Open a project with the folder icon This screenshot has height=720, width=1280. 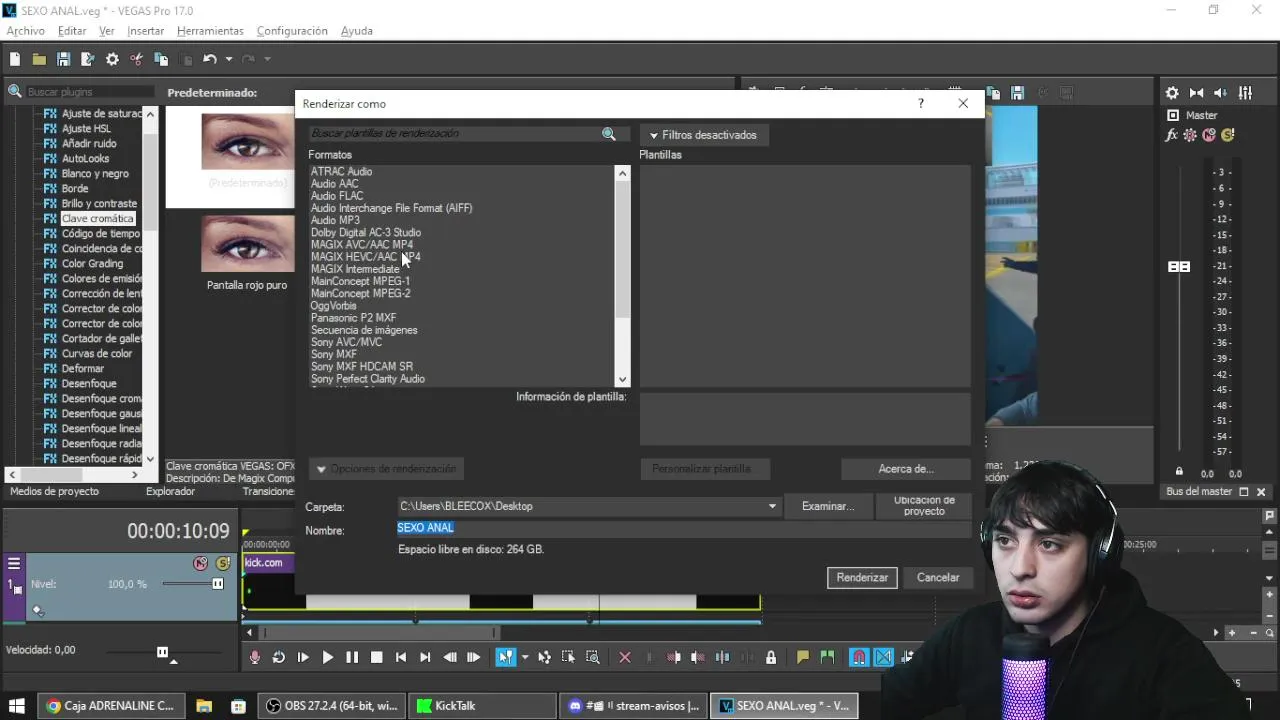point(39,60)
